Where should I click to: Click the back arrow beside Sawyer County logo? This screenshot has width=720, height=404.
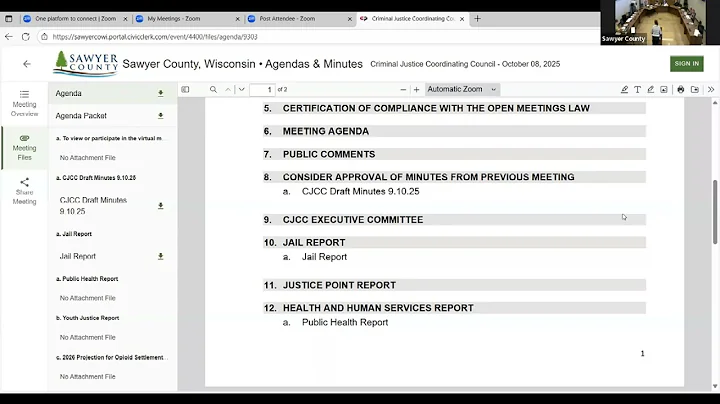(x=27, y=64)
